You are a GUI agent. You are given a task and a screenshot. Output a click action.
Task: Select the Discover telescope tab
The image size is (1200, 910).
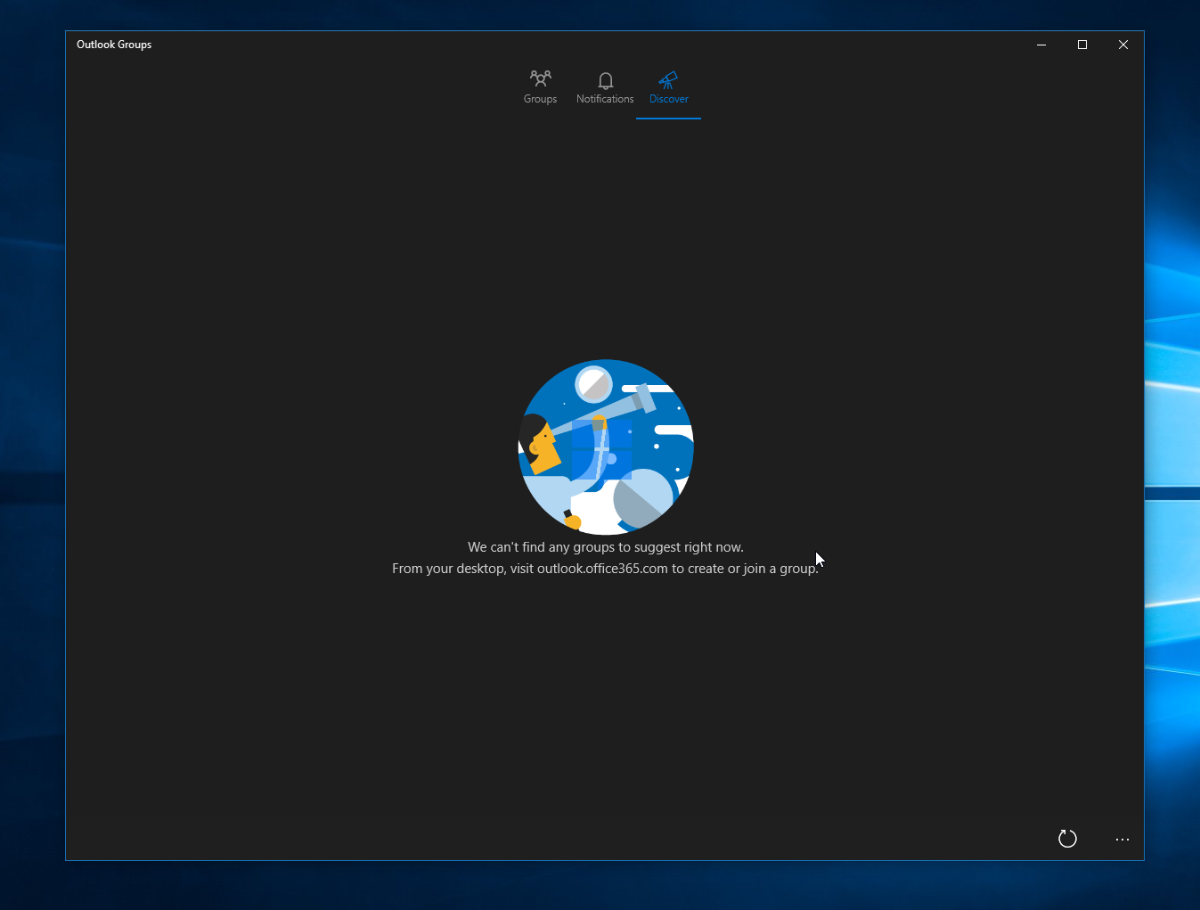tap(668, 88)
